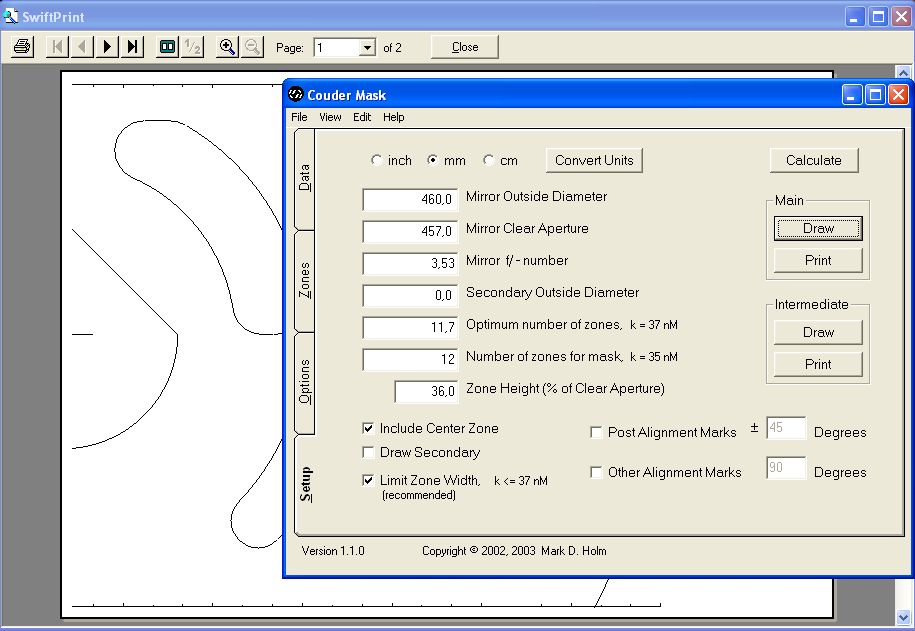Click Draw in the Intermediate group
Viewport: 915px width, 631px height.
click(818, 332)
